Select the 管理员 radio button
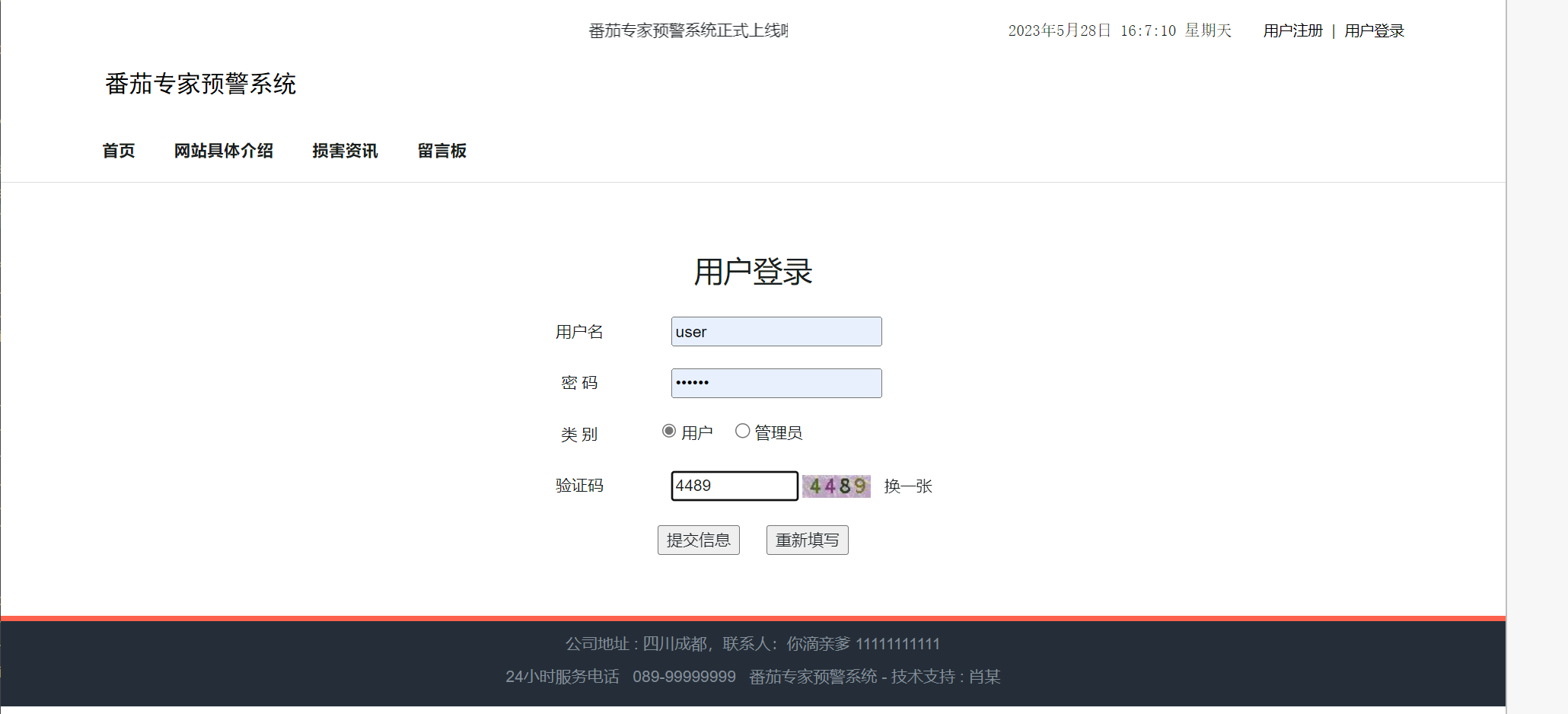The image size is (1568, 714). pyautogui.click(x=743, y=431)
